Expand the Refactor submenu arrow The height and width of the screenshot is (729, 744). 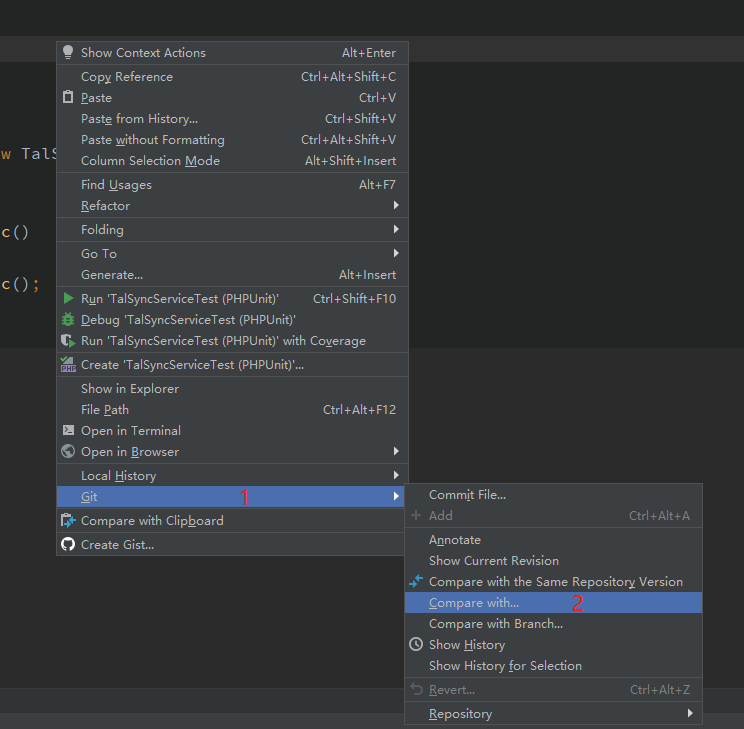(x=396, y=205)
